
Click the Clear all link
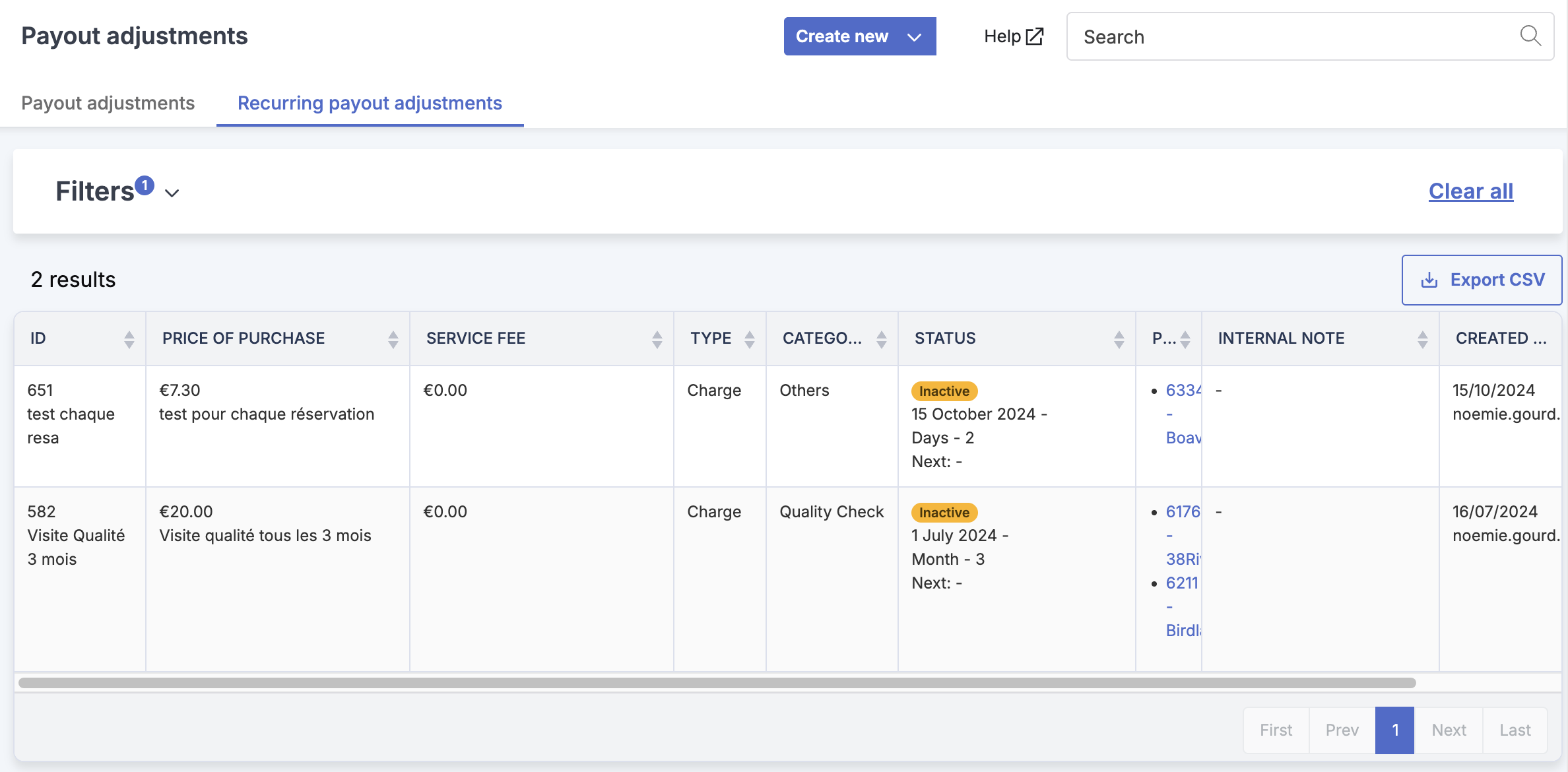pyautogui.click(x=1471, y=191)
